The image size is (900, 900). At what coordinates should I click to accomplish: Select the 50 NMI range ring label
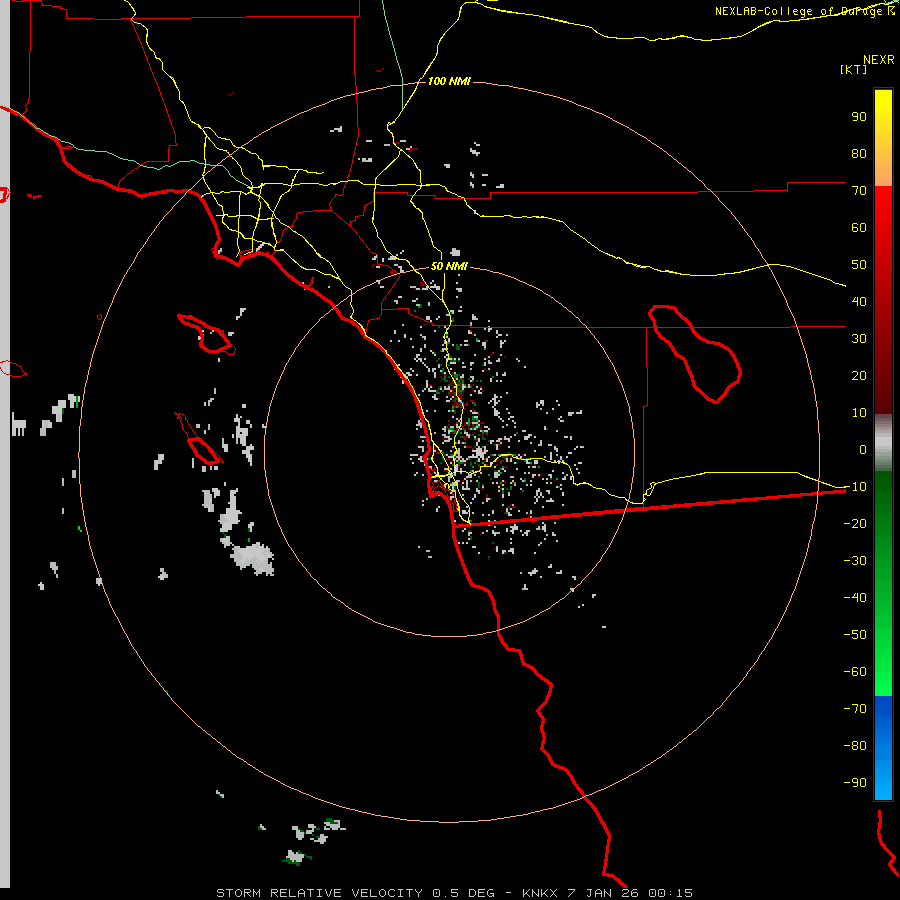tap(449, 266)
